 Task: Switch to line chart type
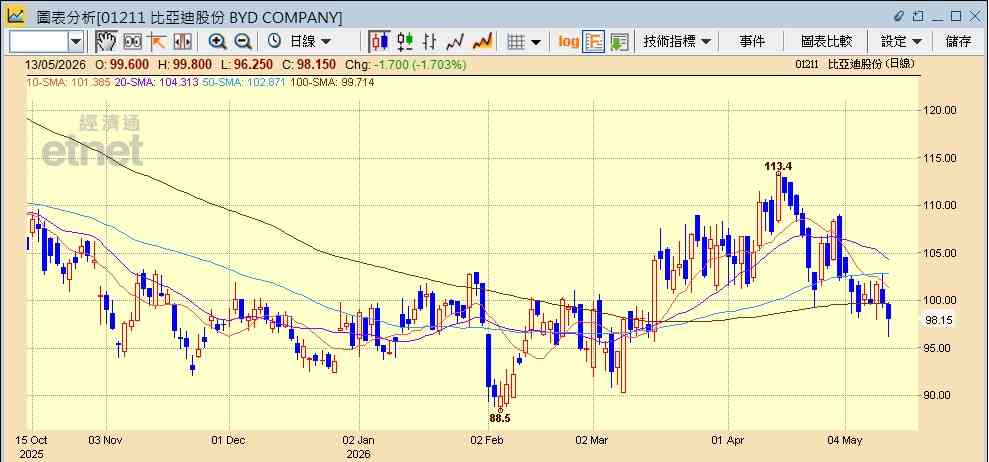click(x=455, y=42)
